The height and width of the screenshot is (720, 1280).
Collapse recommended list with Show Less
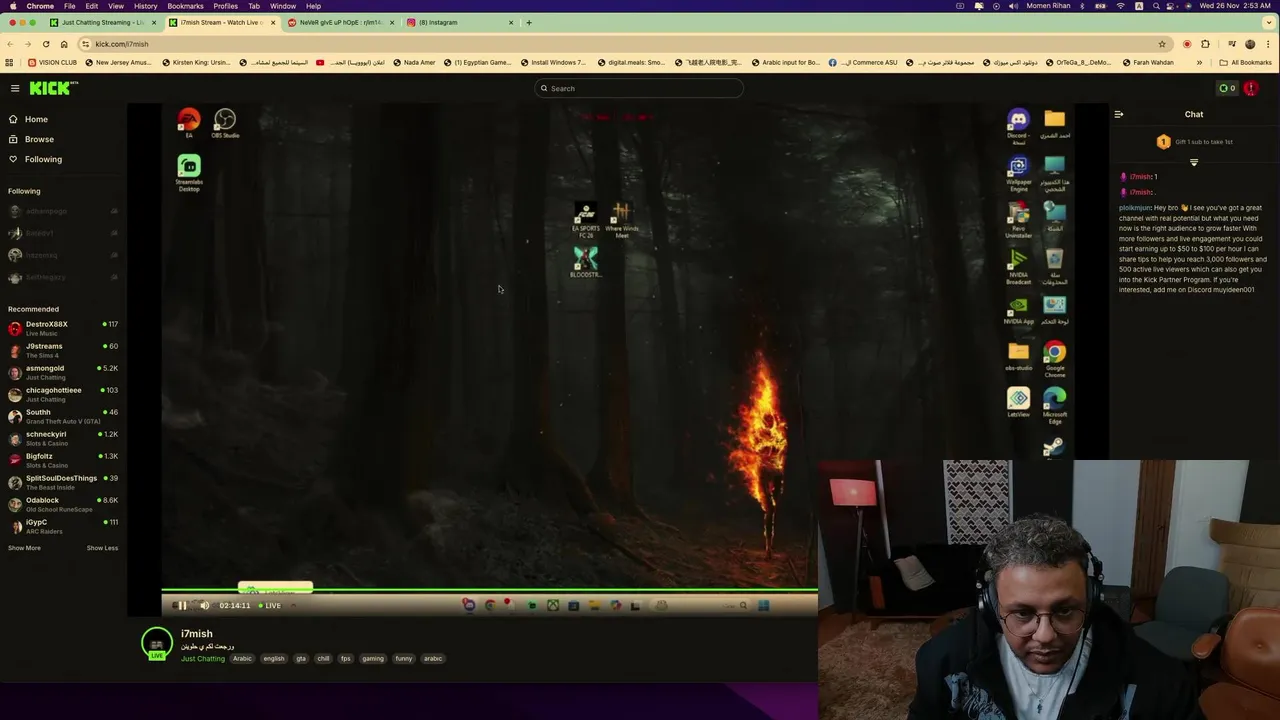(102, 548)
